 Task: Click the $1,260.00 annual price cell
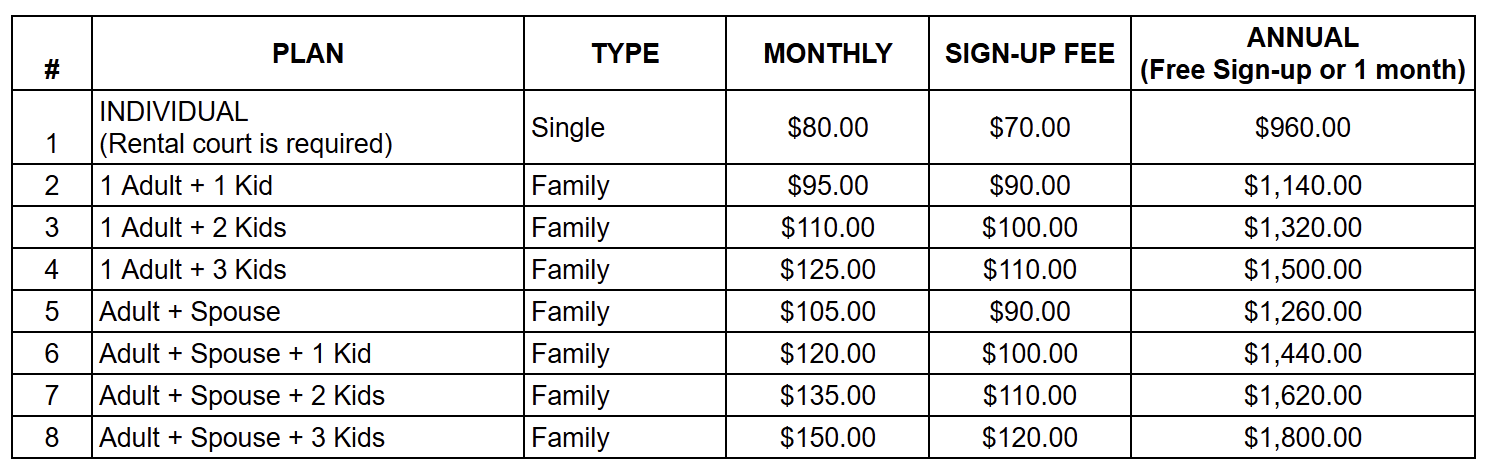pos(1302,312)
